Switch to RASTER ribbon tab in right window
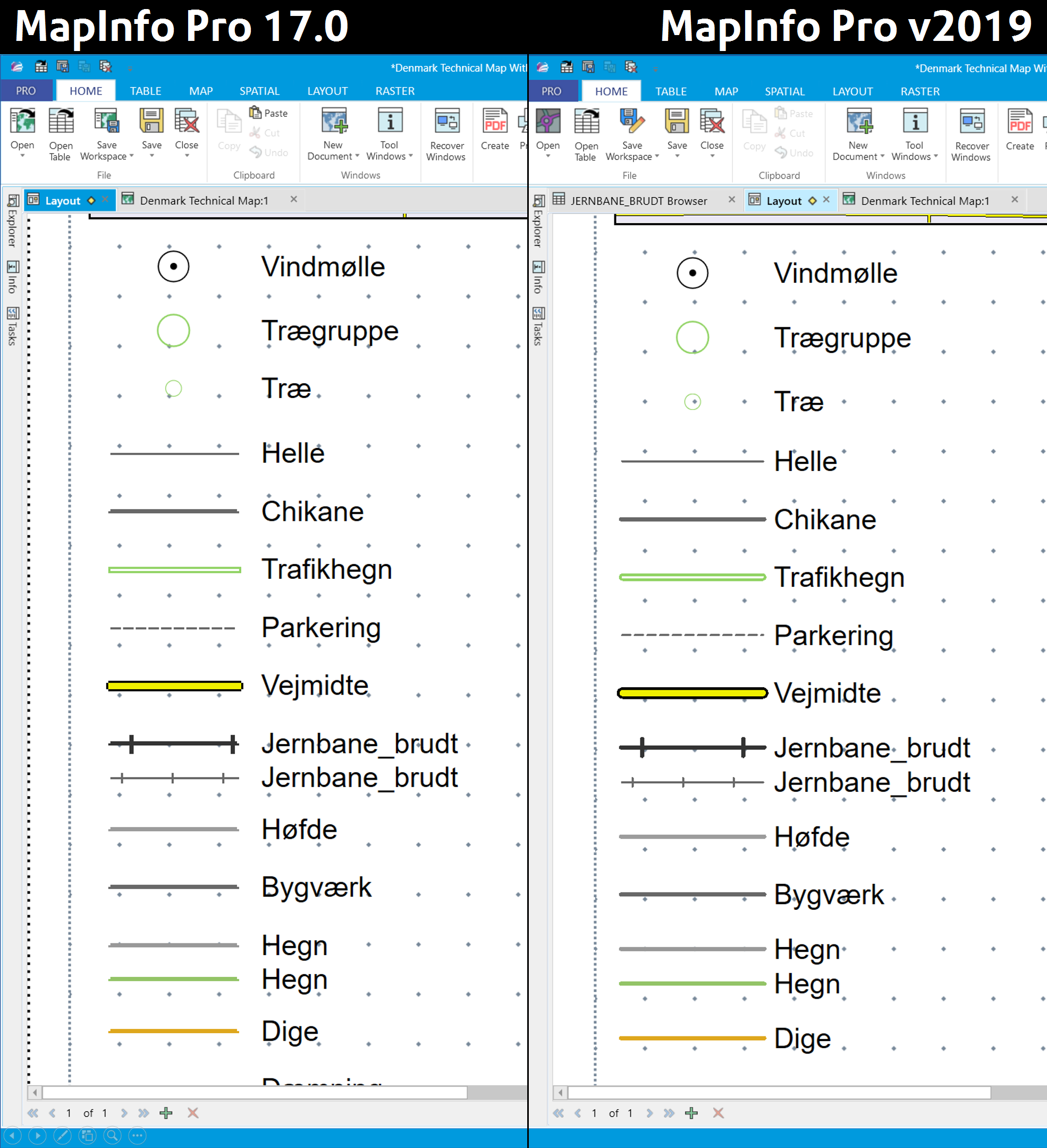Image resolution: width=1047 pixels, height=1148 pixels. (x=919, y=91)
